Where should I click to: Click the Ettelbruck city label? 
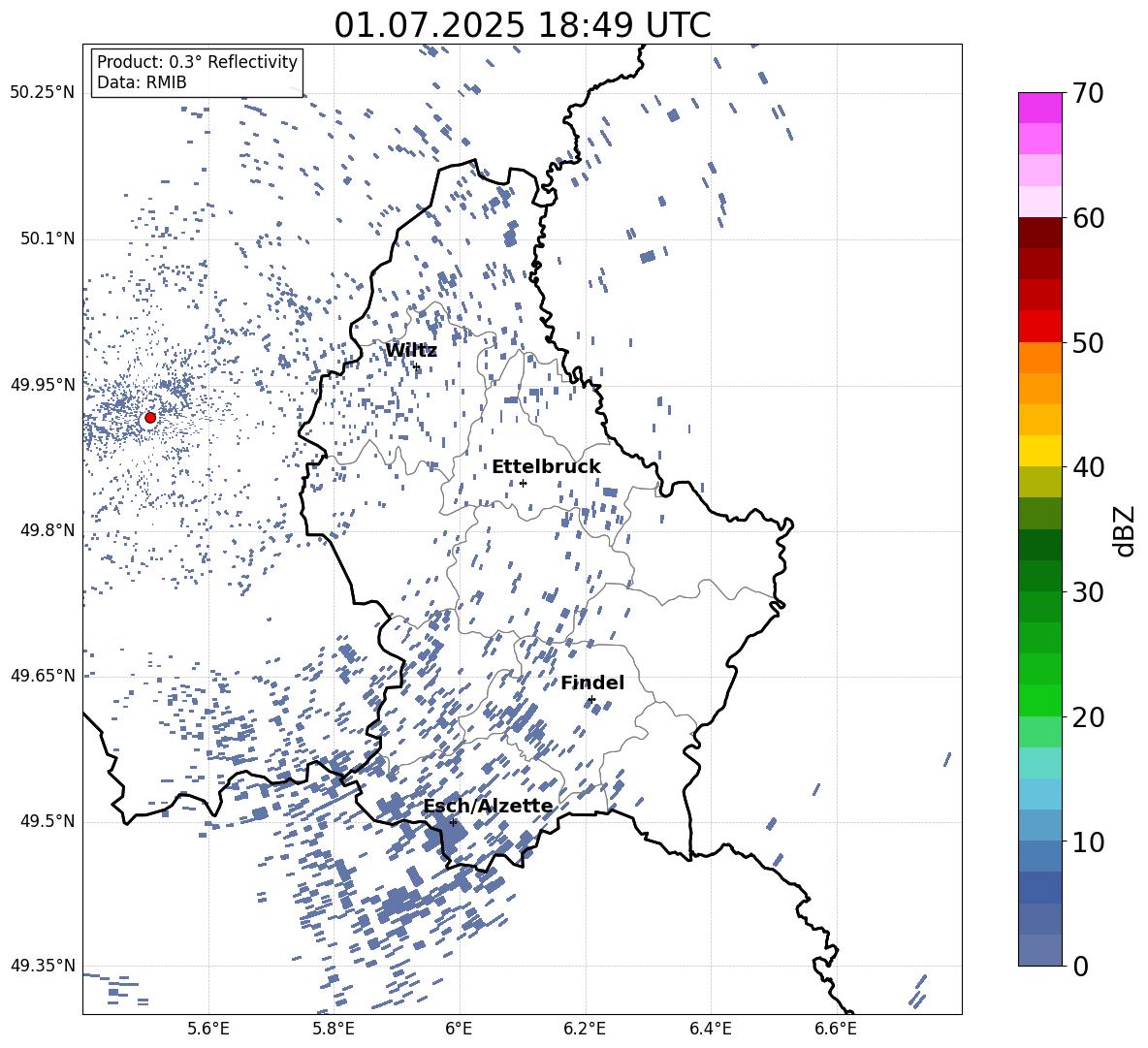click(546, 467)
